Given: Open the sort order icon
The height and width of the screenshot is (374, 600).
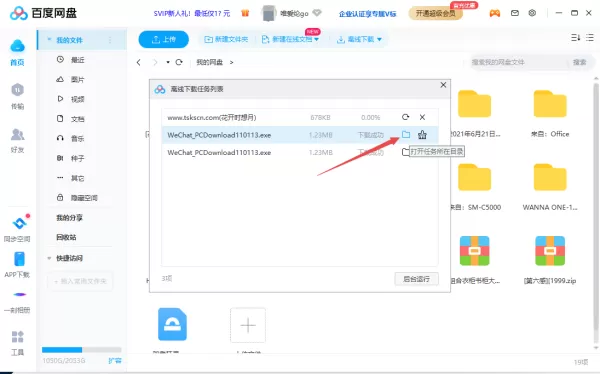Looking at the screenshot, I should coord(576,38).
